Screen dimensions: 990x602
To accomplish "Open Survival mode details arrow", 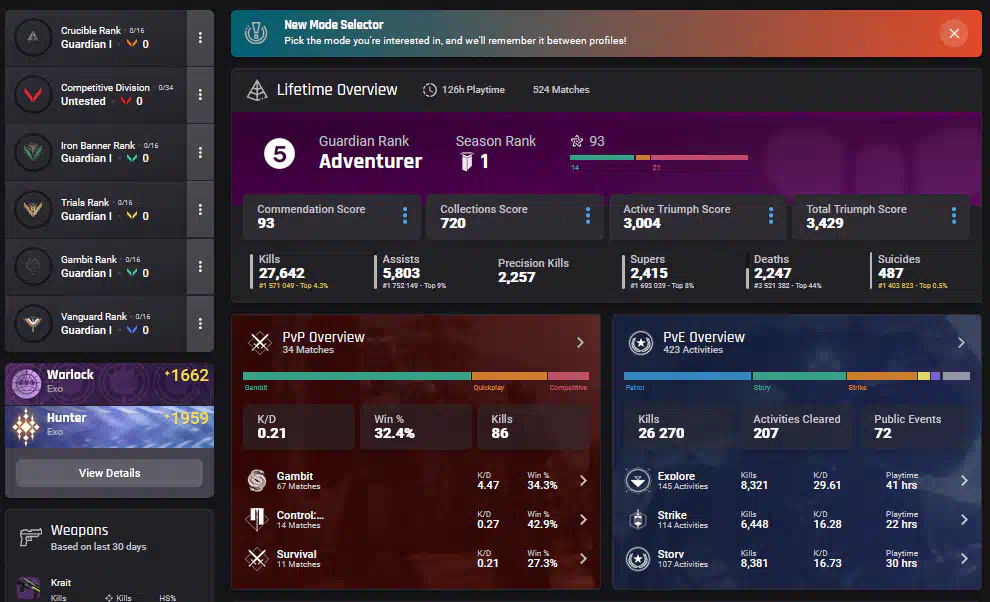I will [583, 558].
